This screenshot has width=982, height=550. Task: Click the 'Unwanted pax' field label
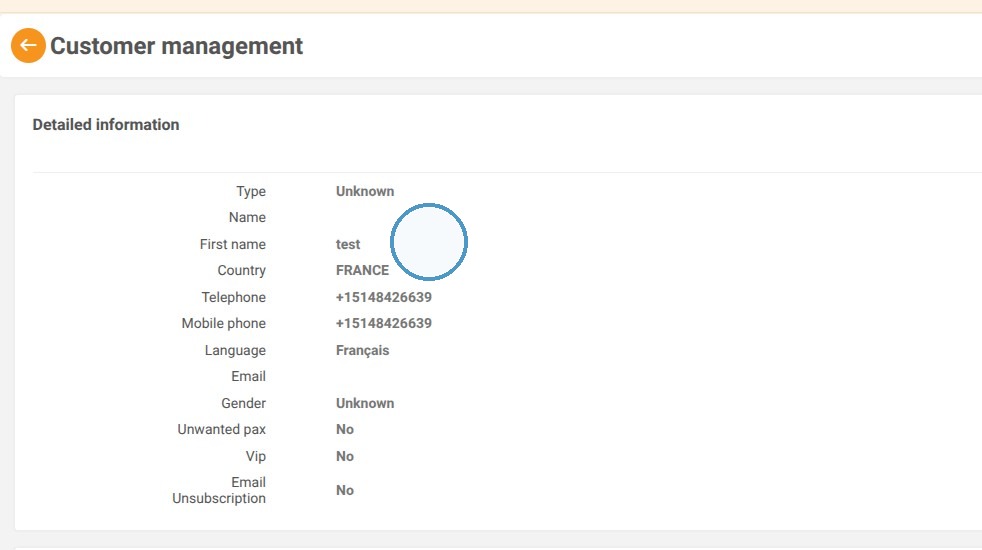click(x=222, y=429)
